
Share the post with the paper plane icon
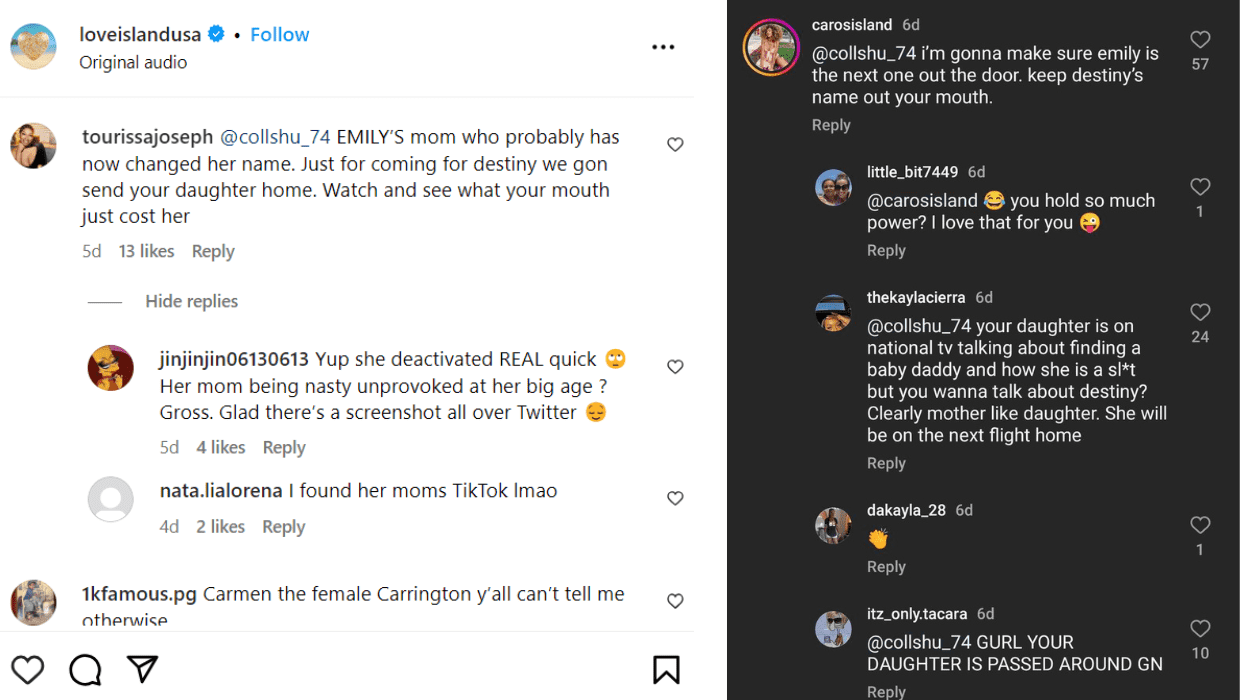(143, 669)
